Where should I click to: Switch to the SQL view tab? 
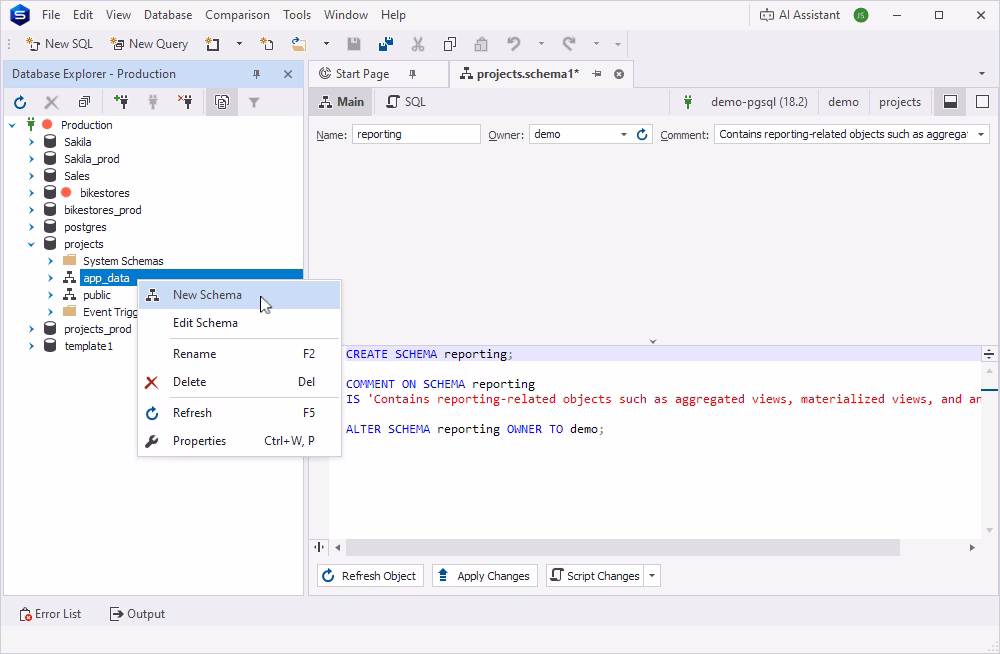coord(406,102)
